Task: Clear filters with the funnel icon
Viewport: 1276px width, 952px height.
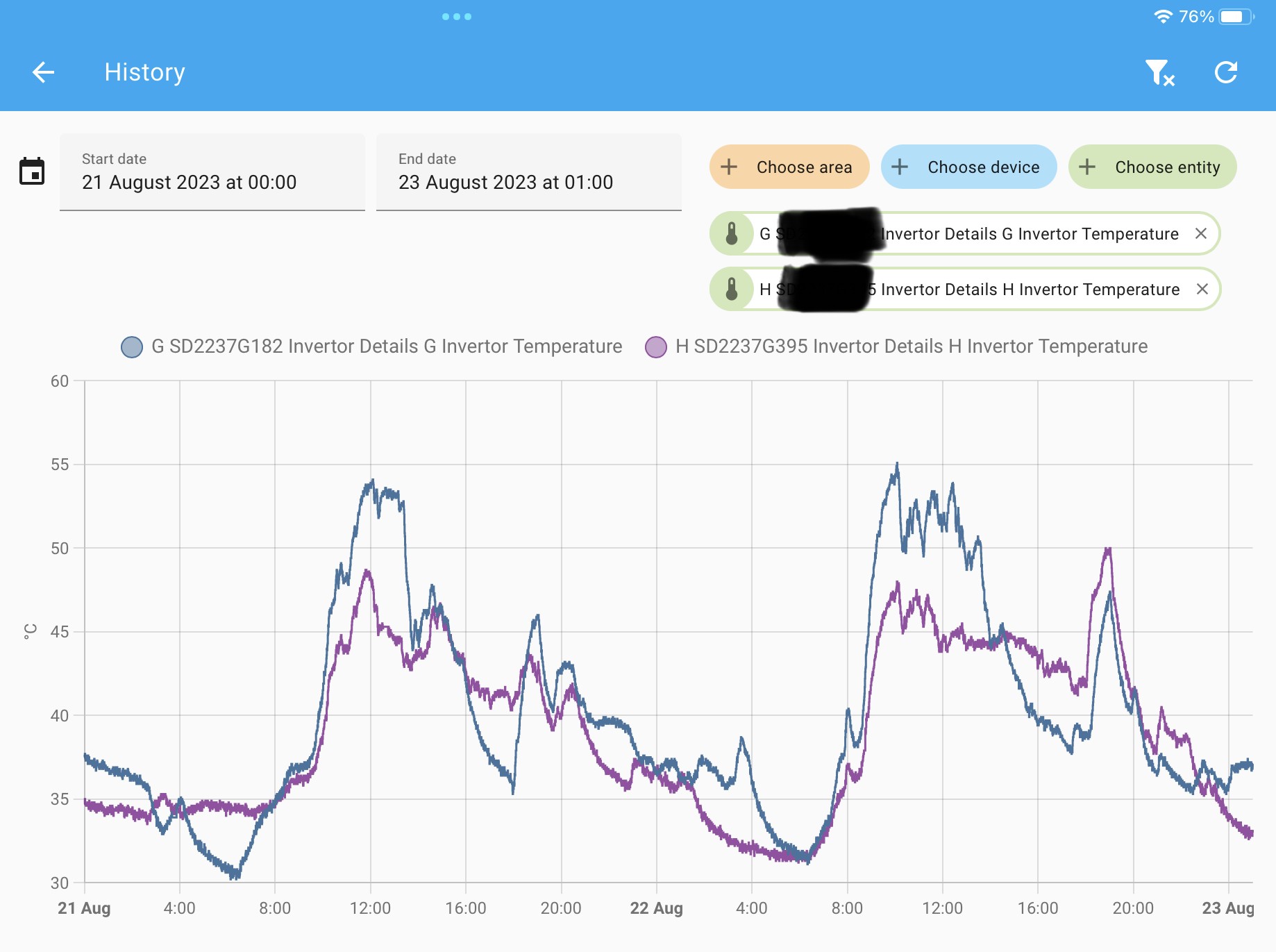Action: (1159, 72)
